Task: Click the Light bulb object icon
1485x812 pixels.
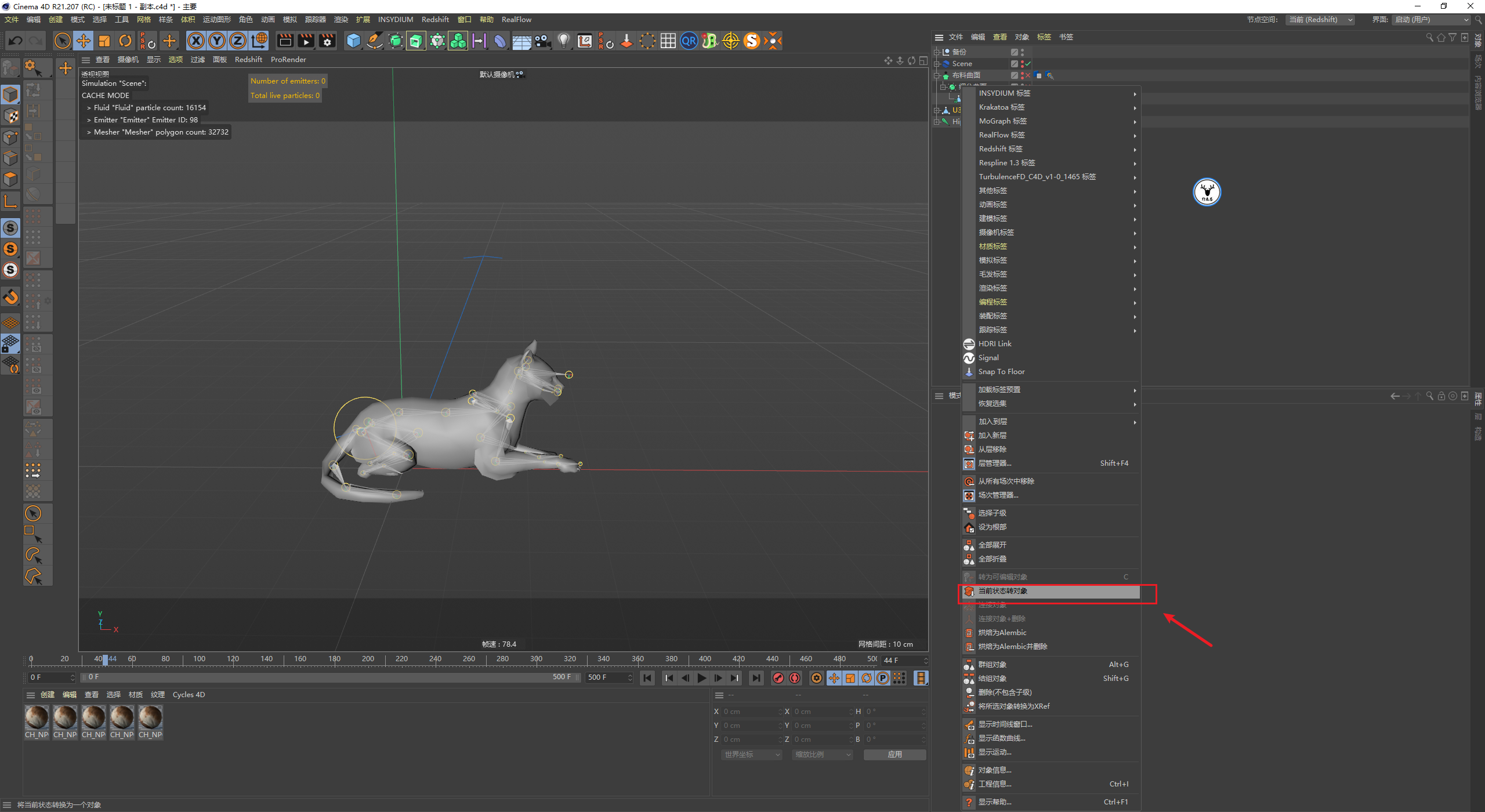Action: pos(563,41)
